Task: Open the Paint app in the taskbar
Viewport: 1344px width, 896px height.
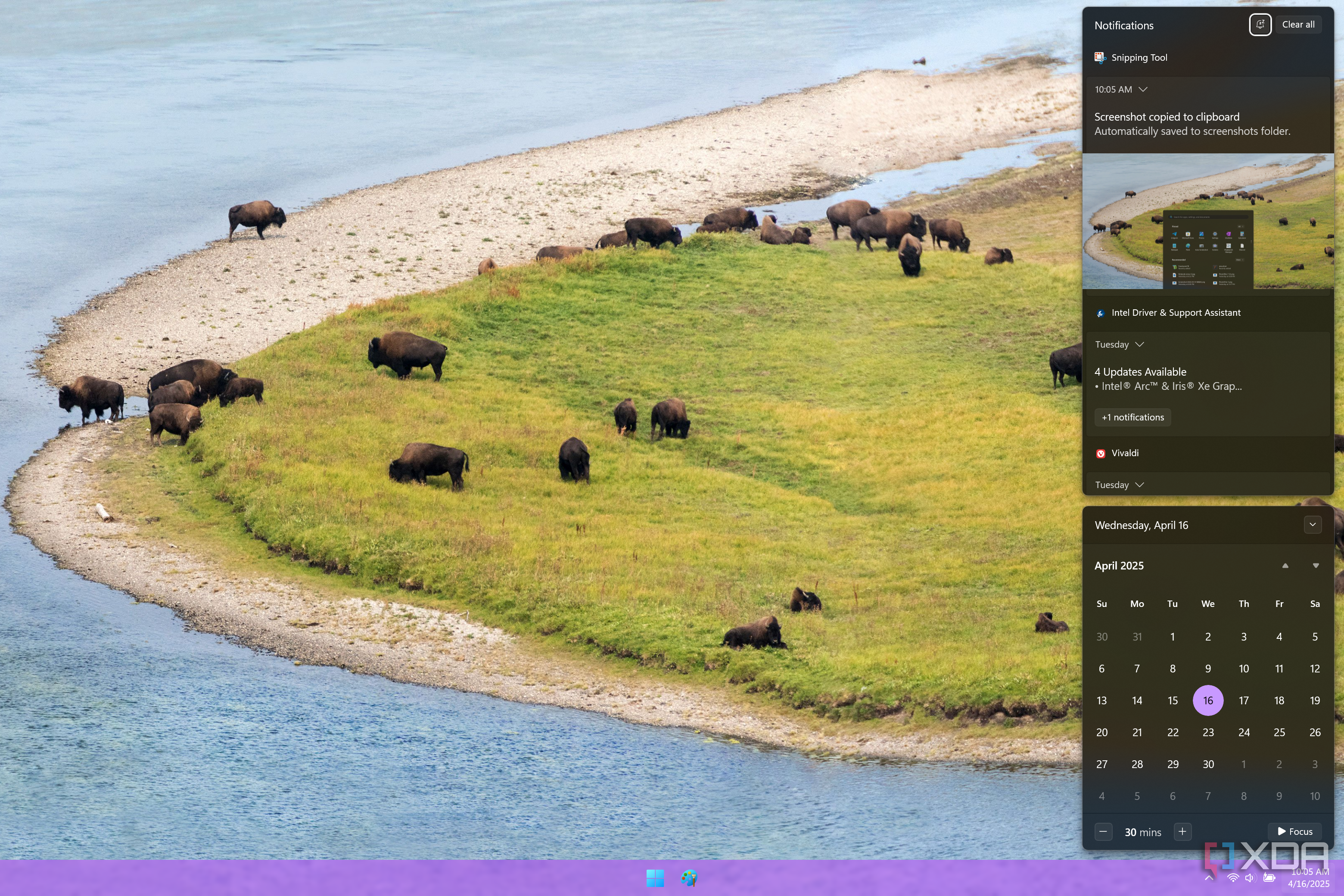Action: tap(689, 878)
